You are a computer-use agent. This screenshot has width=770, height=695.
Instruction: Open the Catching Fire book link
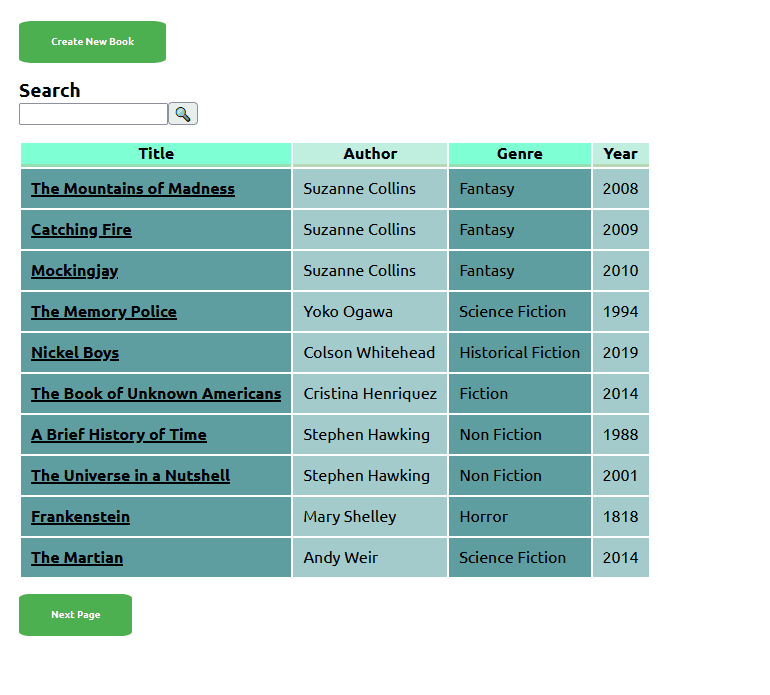[x=82, y=230]
